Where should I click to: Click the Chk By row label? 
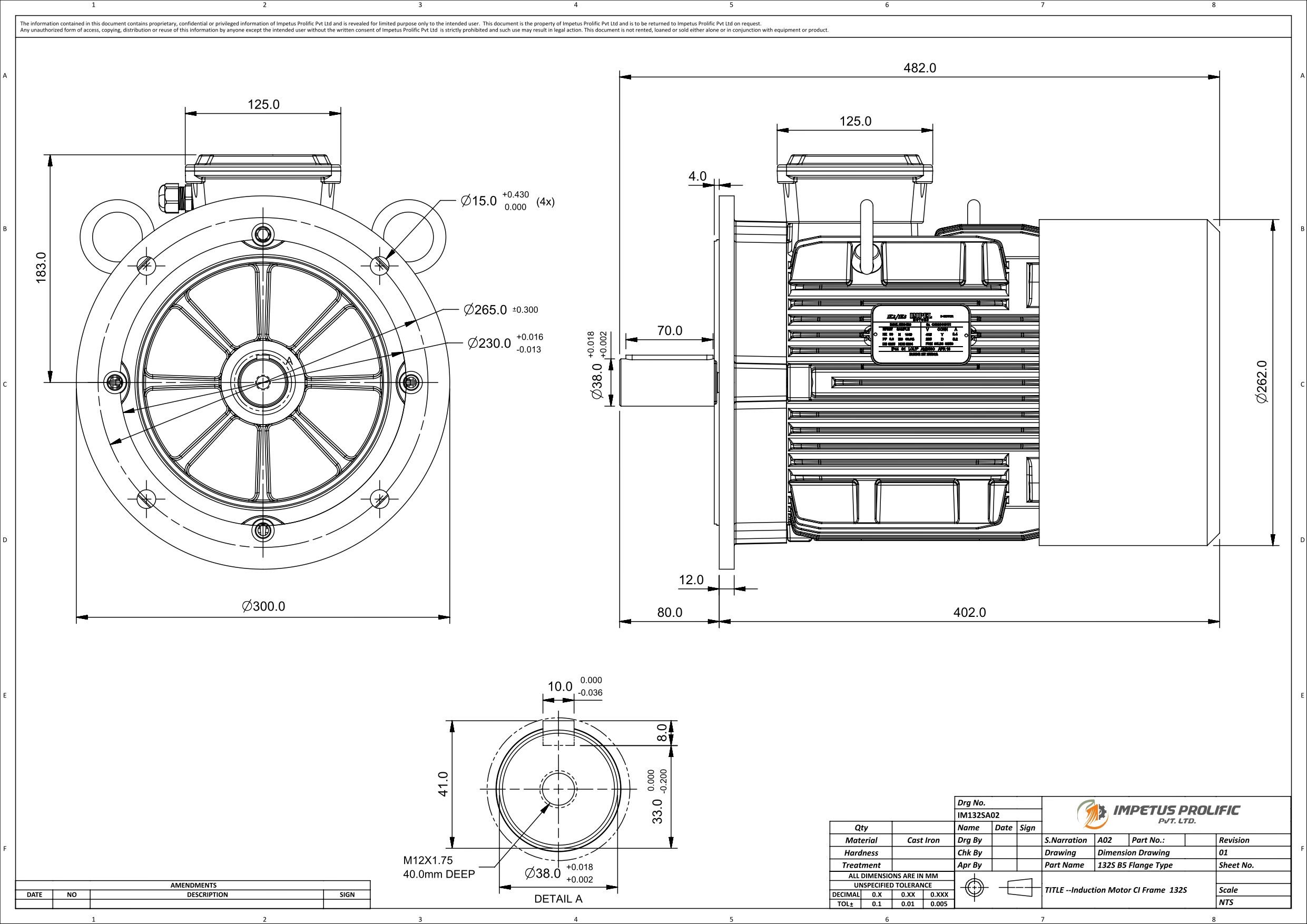tap(969, 853)
